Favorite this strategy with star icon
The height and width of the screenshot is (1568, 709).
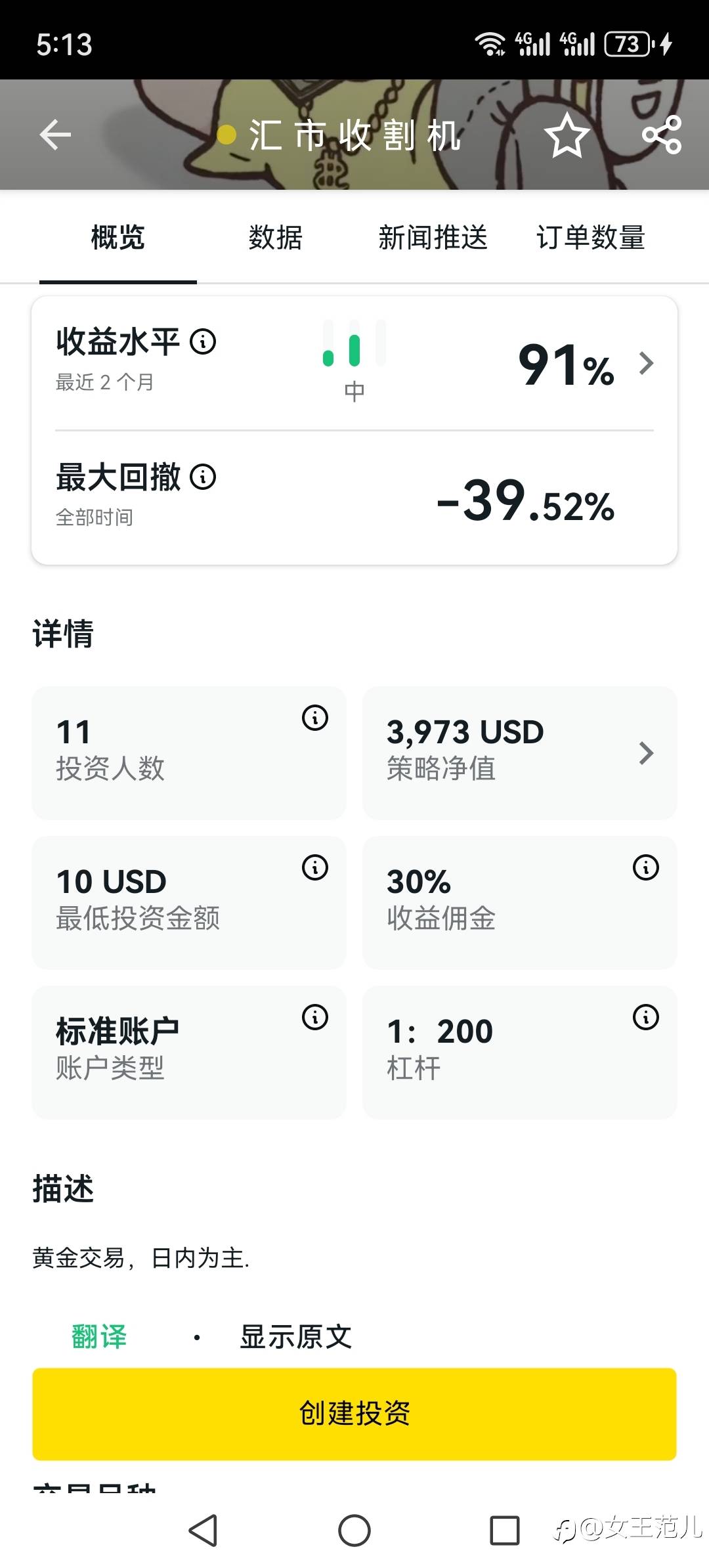pyautogui.click(x=567, y=135)
